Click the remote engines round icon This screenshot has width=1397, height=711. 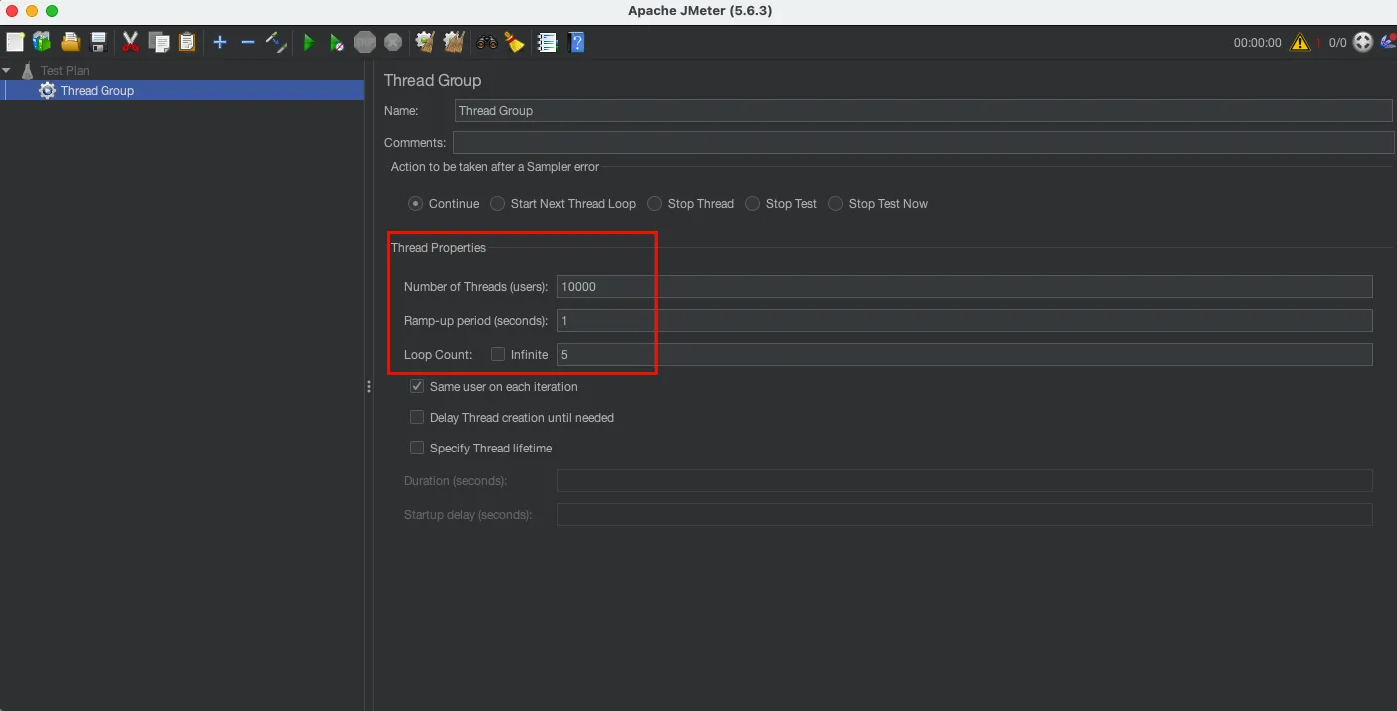[x=1362, y=42]
